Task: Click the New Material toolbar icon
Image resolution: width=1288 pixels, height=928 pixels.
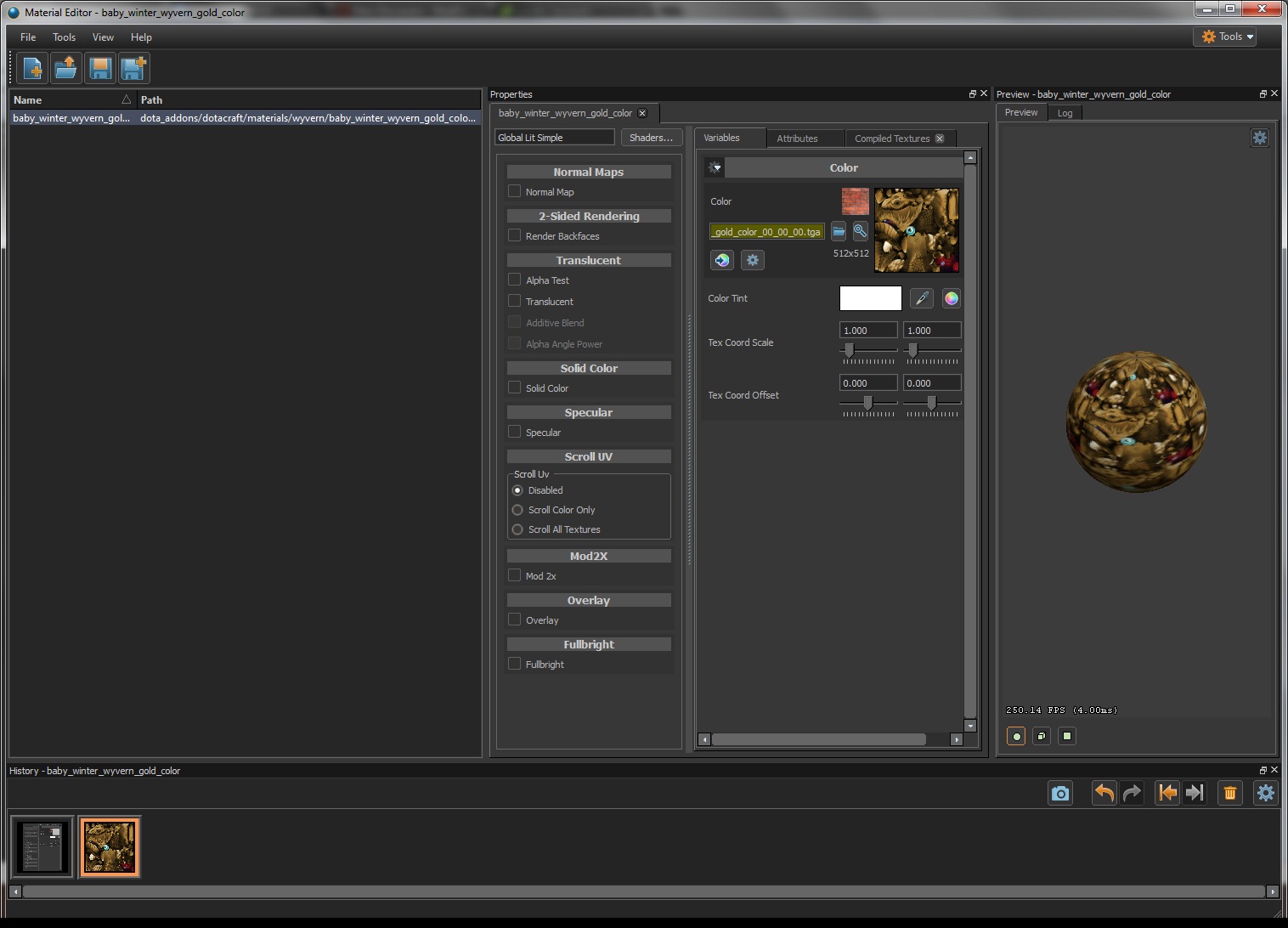Action: click(32, 68)
